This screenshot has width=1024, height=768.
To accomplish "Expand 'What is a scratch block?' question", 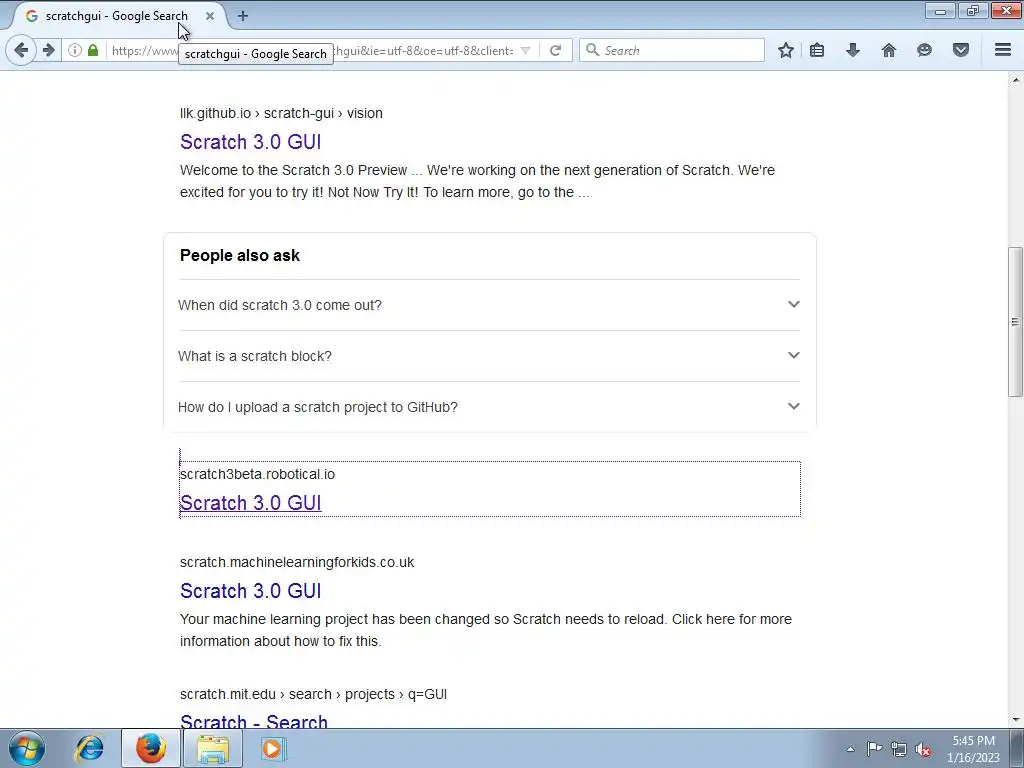I will coord(489,356).
